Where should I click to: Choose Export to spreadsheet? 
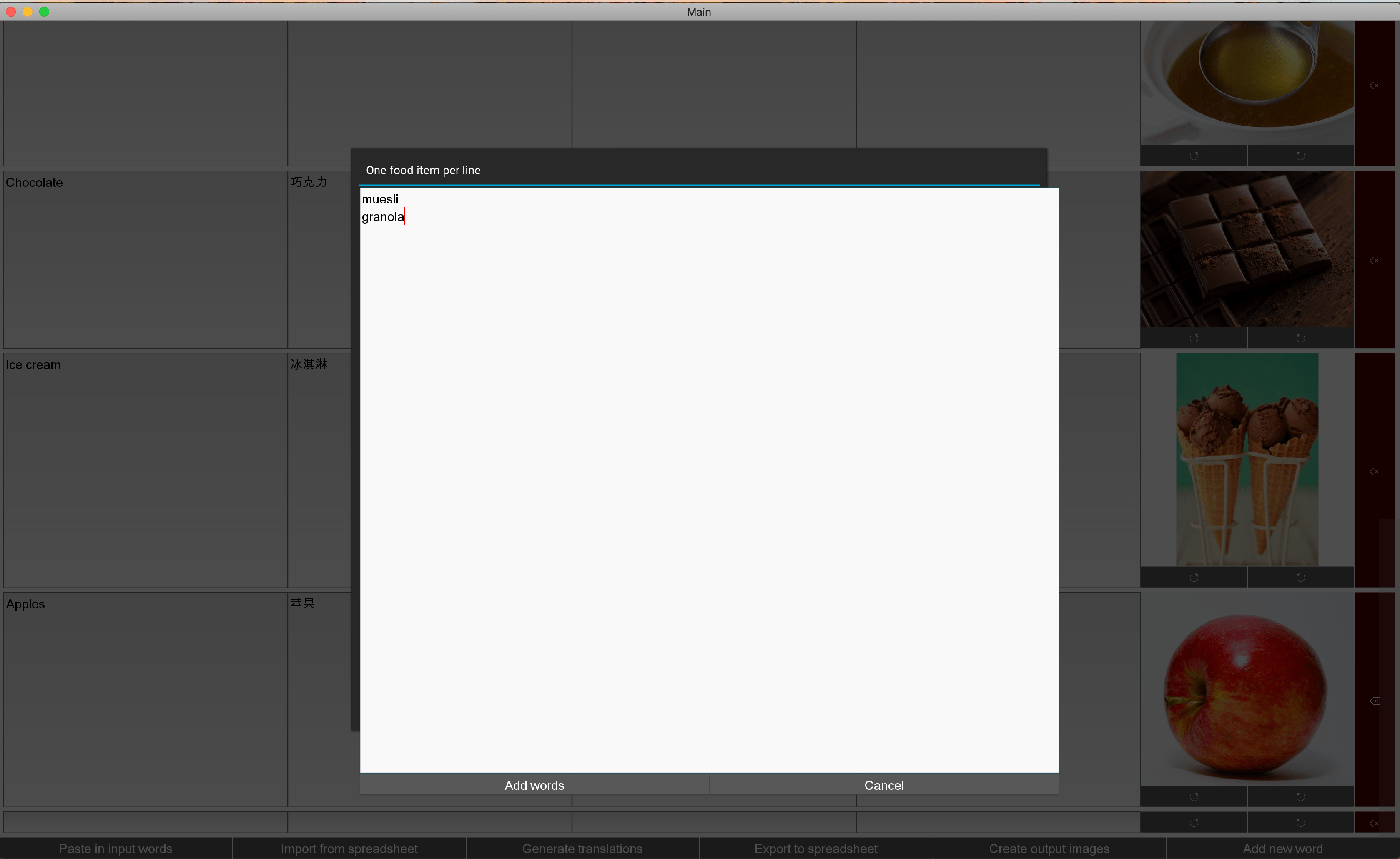tap(816, 848)
